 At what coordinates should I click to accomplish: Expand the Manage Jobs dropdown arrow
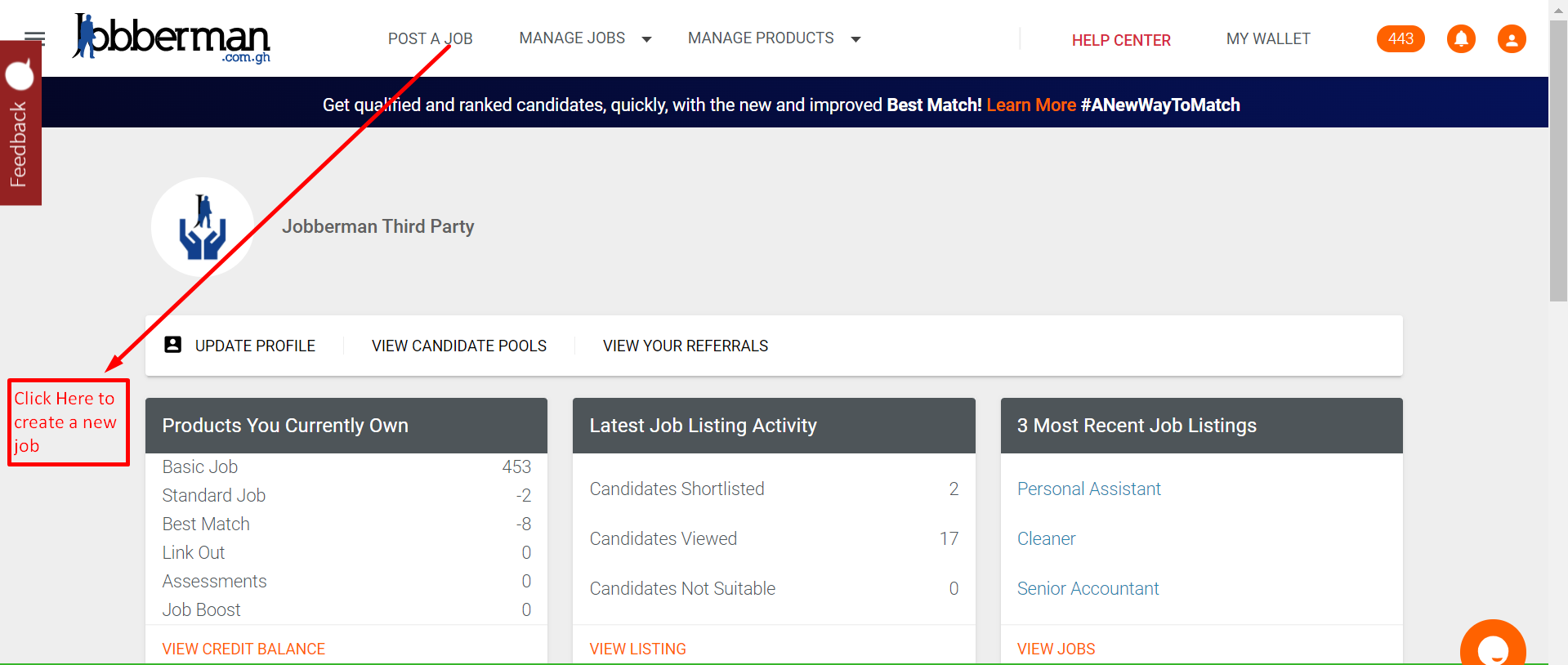point(646,39)
